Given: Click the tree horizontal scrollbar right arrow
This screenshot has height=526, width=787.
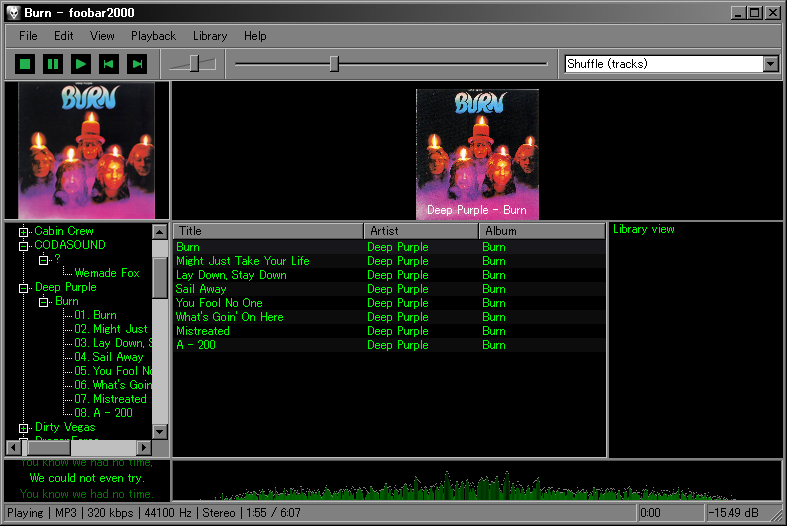Looking at the screenshot, I should (x=144, y=447).
